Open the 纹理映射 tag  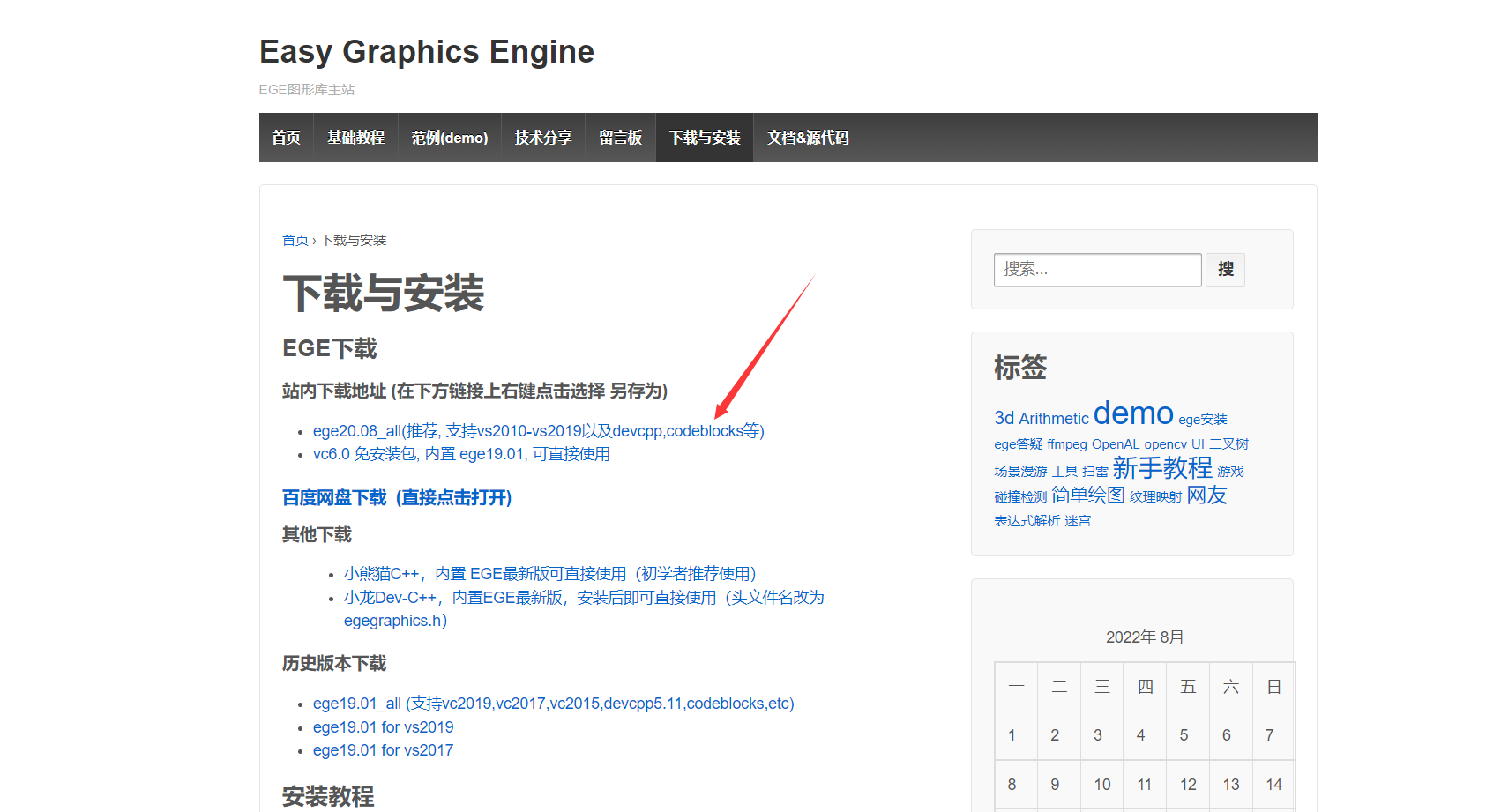[1155, 497]
